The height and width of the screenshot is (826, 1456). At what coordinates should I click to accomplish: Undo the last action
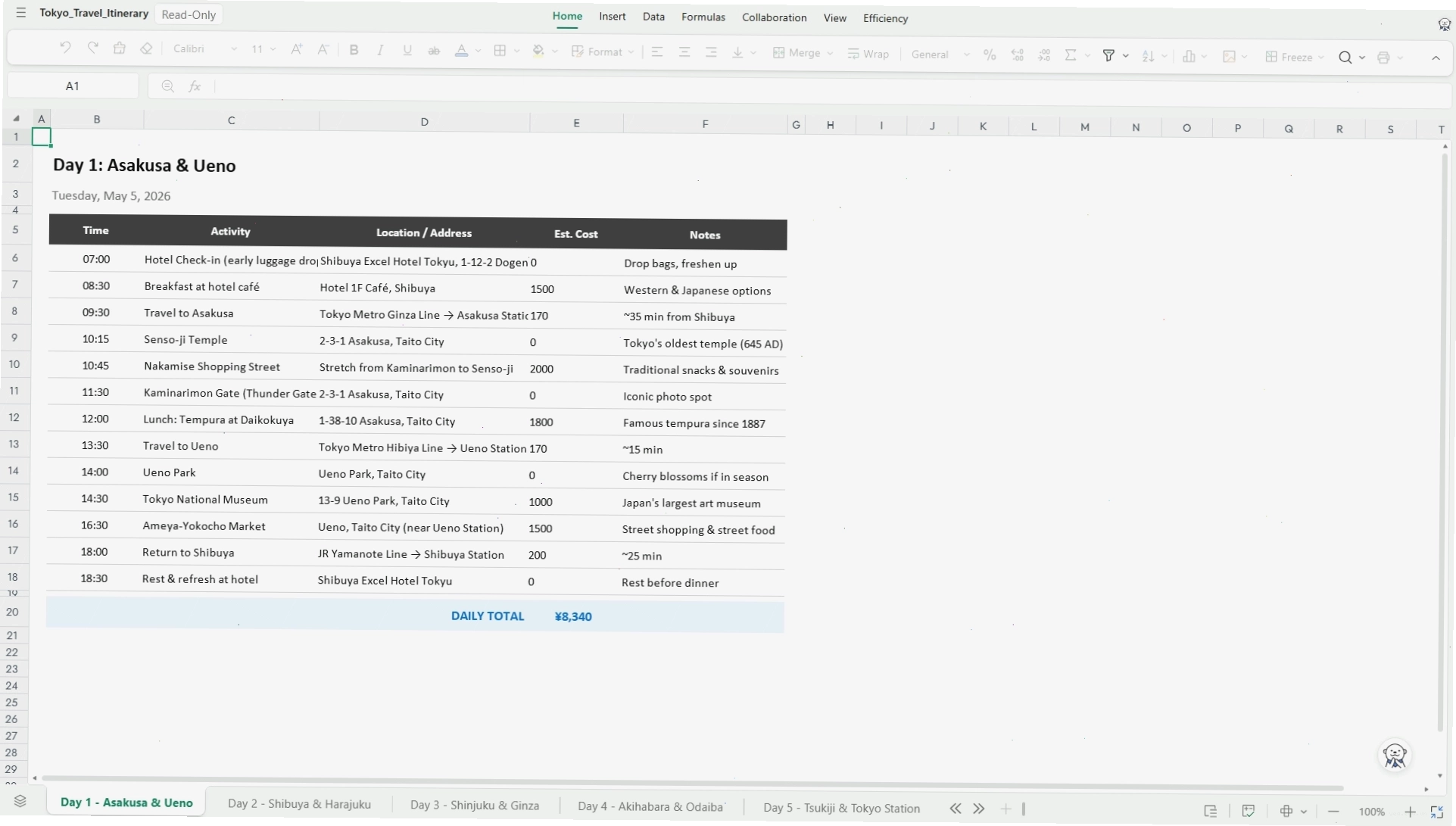[x=65, y=48]
